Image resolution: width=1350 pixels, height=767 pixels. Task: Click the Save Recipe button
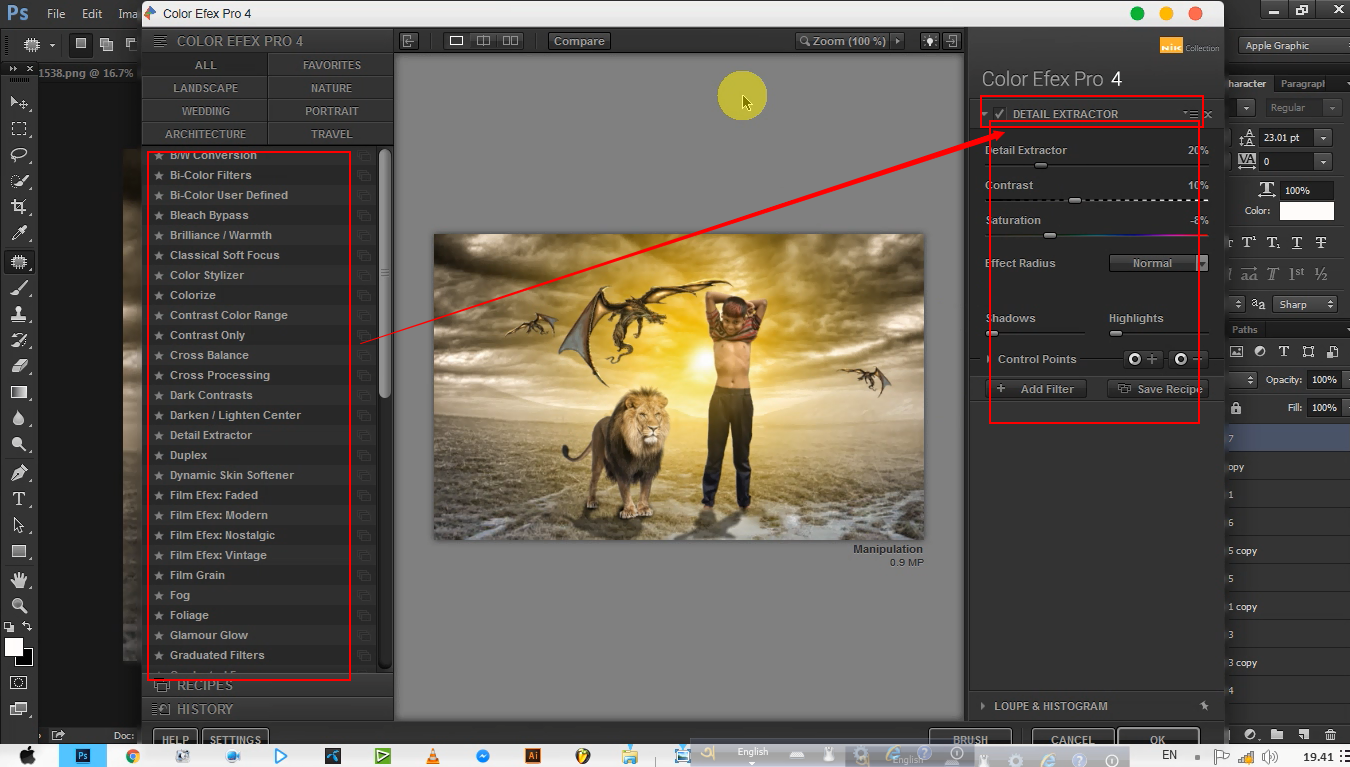[1158, 389]
